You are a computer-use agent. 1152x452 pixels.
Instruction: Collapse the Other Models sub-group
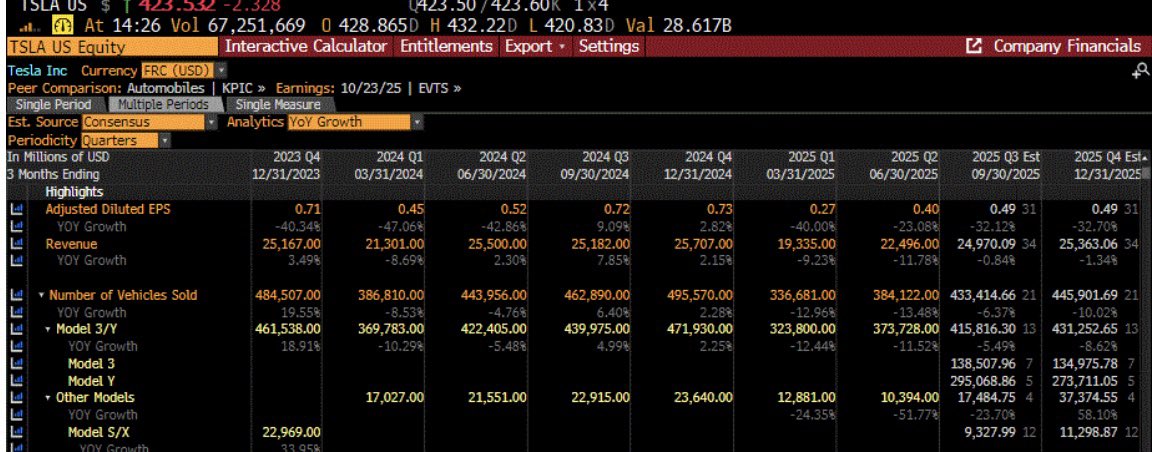[48, 398]
